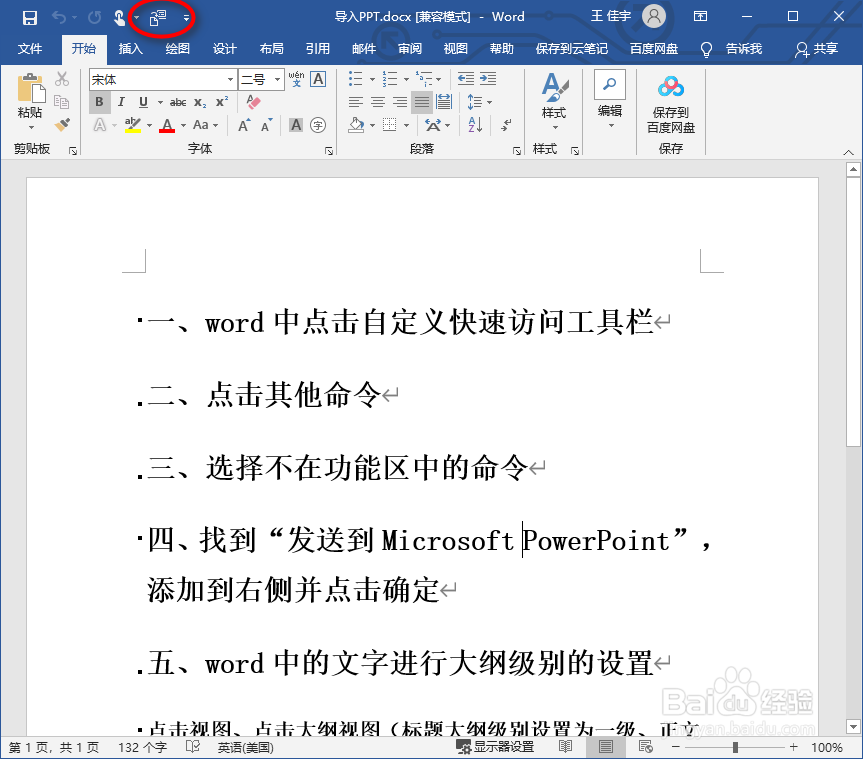Screen dimensions: 863x759
Task: Open the File tab
Action: point(30,49)
